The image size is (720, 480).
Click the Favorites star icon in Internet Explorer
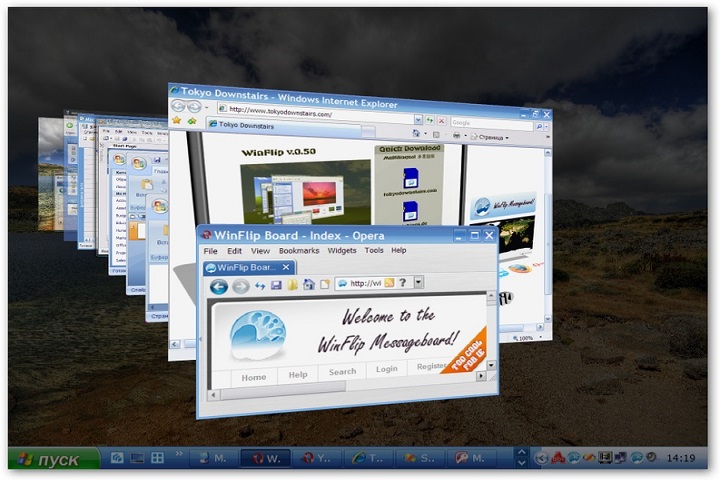177,121
